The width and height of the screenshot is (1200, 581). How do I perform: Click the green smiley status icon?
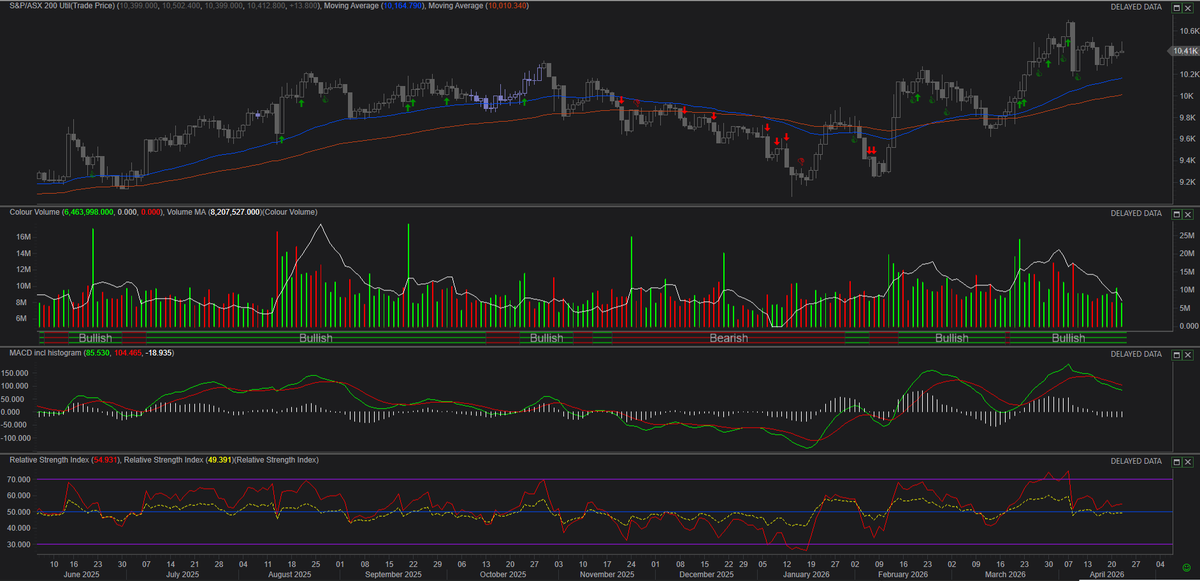pyautogui.click(x=1186, y=569)
